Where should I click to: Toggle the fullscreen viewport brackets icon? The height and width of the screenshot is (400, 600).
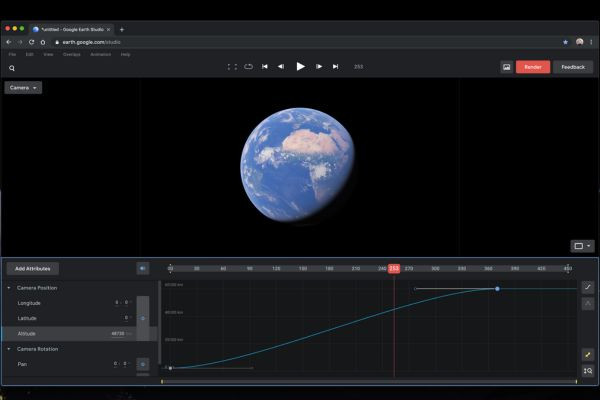tap(232, 67)
